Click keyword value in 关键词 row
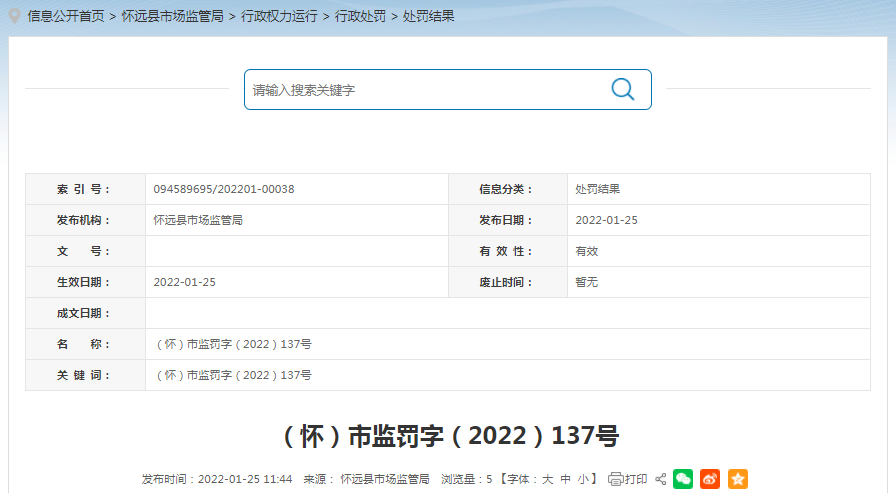Viewport: 896px width, 493px height. coord(233,375)
